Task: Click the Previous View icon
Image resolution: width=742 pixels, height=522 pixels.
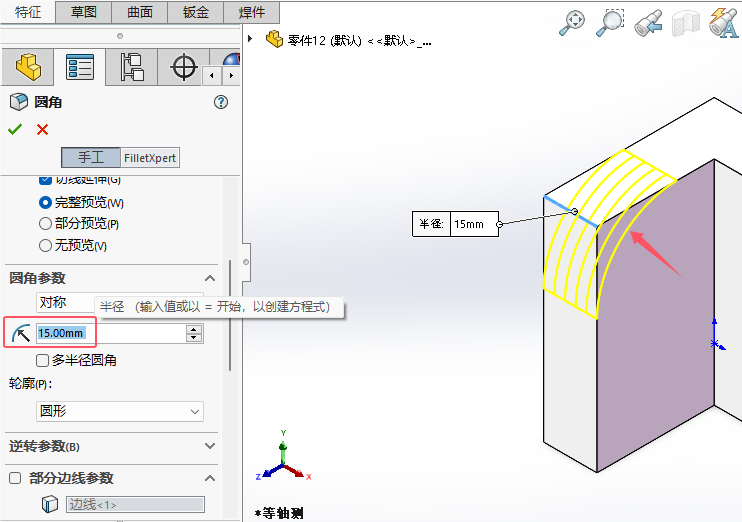Action: [x=648, y=22]
